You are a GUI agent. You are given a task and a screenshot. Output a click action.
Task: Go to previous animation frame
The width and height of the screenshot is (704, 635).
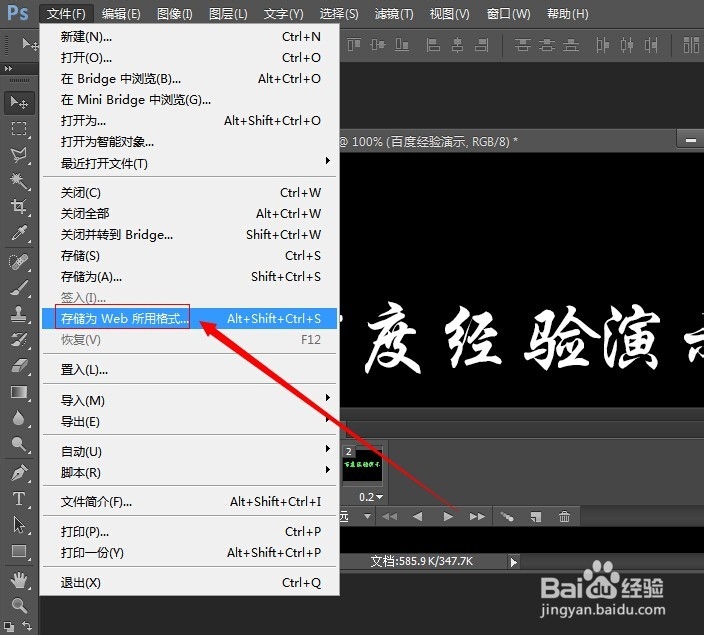coord(418,517)
